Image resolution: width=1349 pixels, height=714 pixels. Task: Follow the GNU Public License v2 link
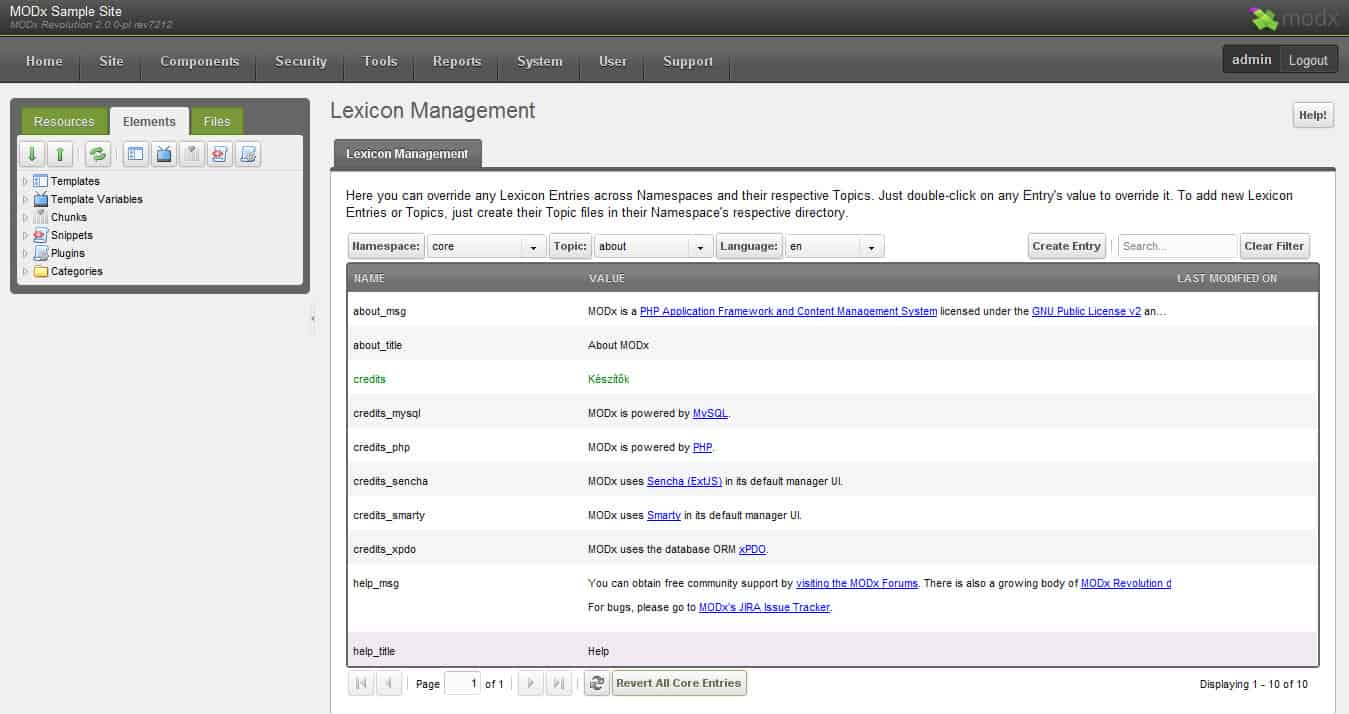1086,311
